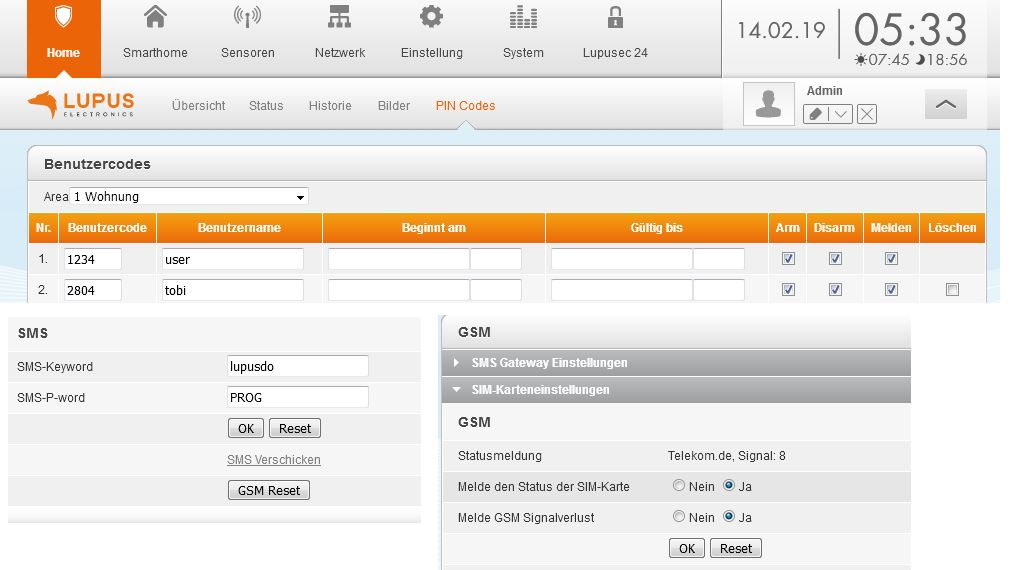
Task: Collapse the SIM-Karteneinstellungen section
Action: (540, 390)
